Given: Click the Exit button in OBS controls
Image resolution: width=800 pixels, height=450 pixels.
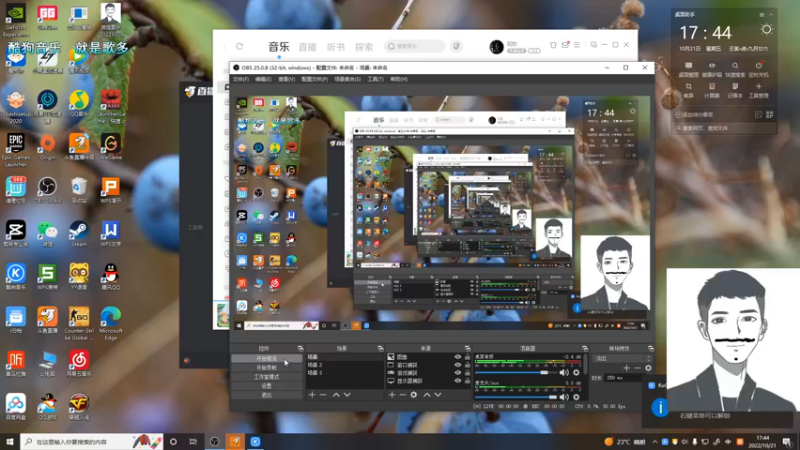Looking at the screenshot, I should pos(266,395).
